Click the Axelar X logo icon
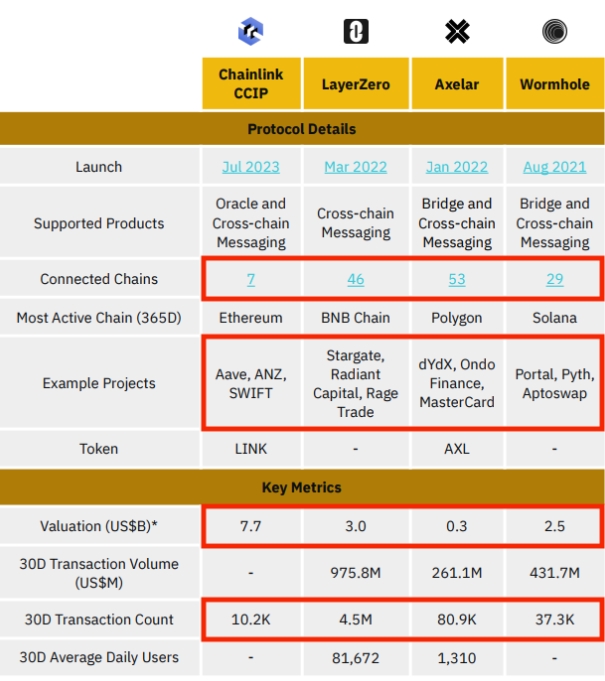 (x=457, y=31)
